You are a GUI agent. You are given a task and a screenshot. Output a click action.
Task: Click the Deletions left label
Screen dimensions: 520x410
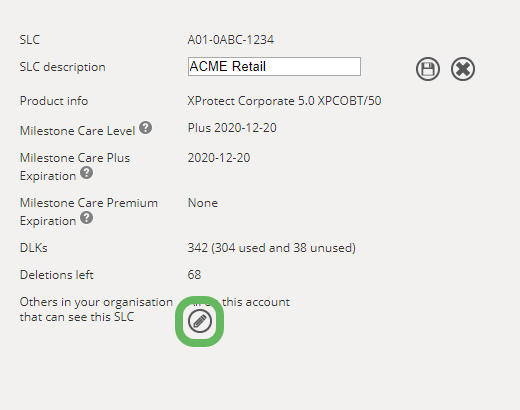(57, 275)
